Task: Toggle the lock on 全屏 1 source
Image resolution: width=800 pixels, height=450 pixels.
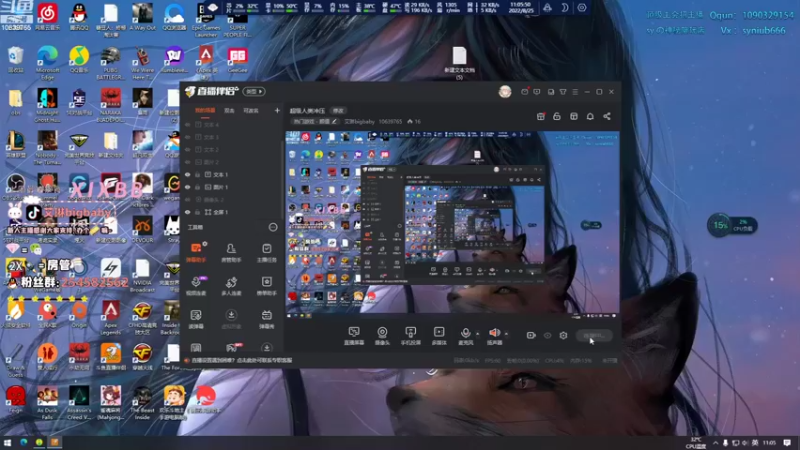Action: pos(197,212)
